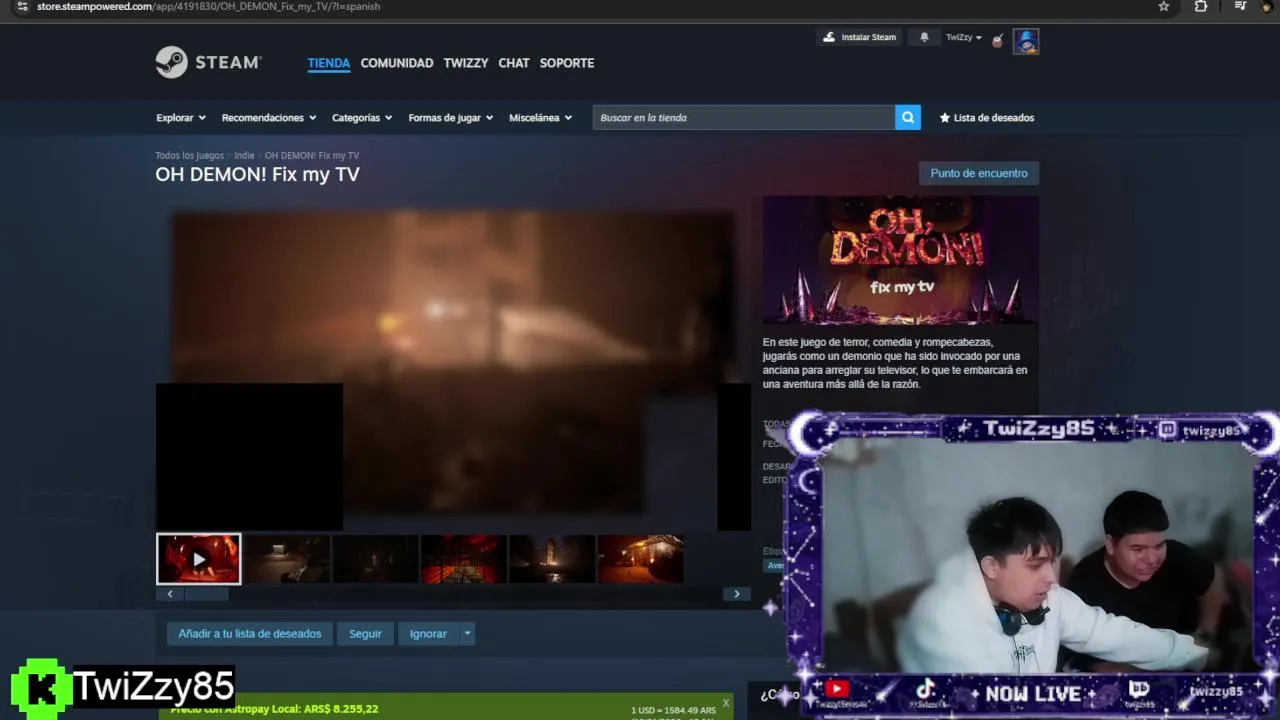Bookmark page with browser star icon
The image size is (1280, 720).
point(1164,6)
